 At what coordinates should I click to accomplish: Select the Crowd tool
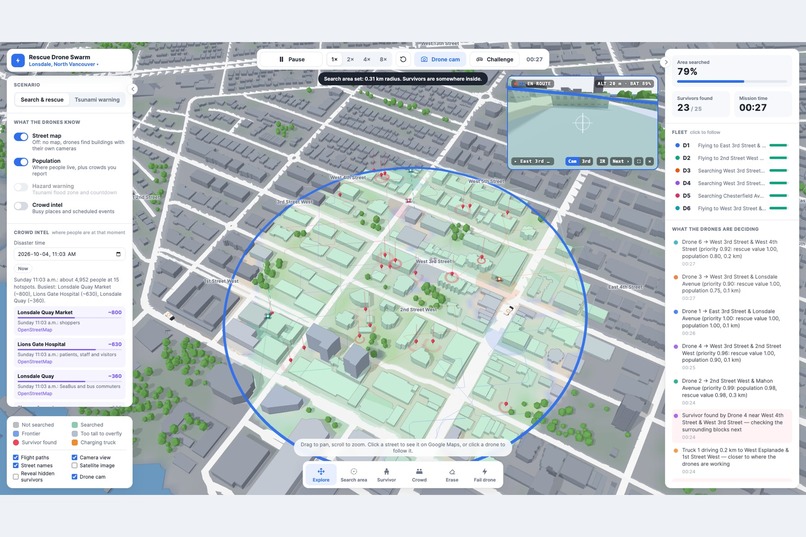[419, 474]
